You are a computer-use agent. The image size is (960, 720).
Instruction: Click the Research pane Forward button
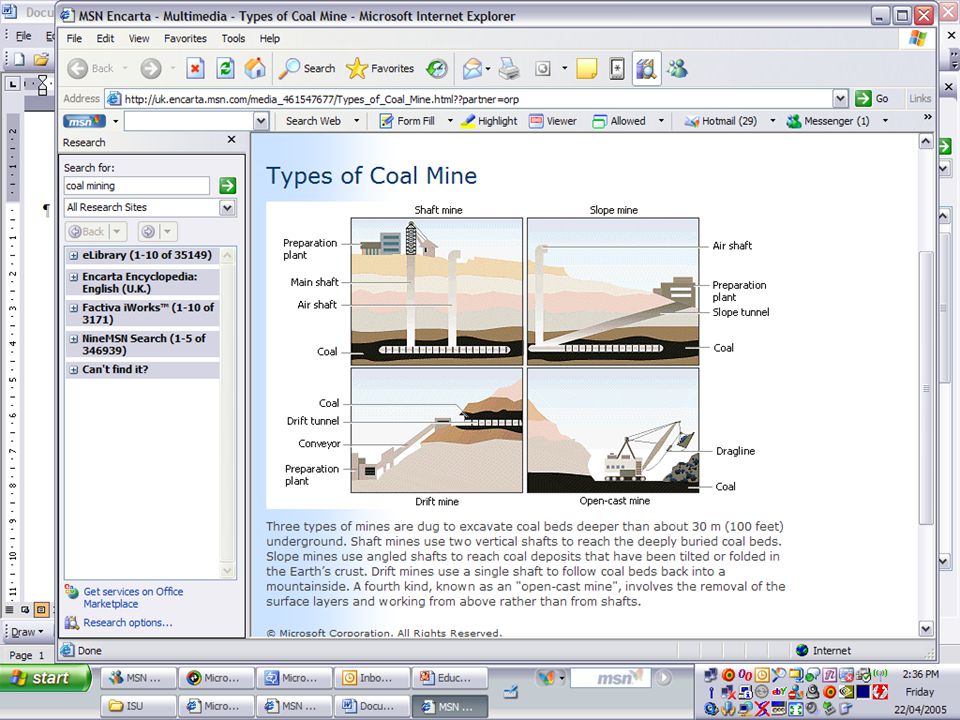[x=148, y=231]
